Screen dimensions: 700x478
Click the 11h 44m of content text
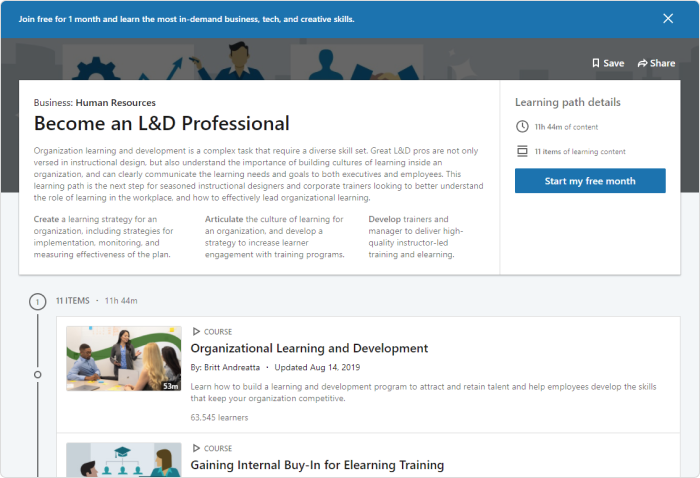pos(566,127)
